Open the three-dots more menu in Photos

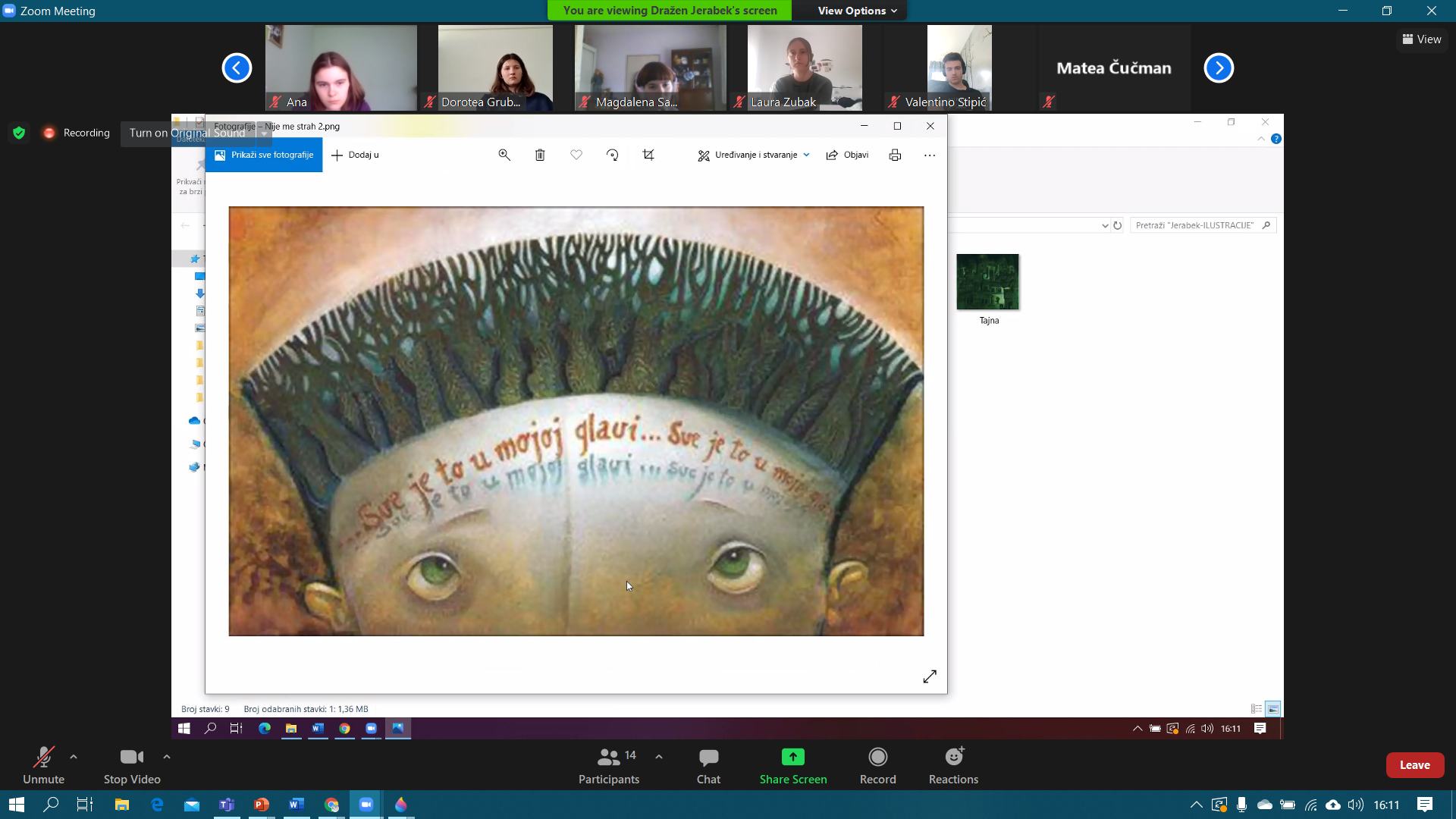[930, 155]
